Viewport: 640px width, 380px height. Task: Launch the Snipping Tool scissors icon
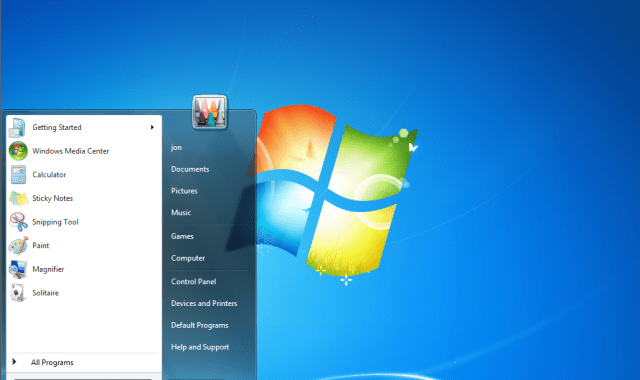point(18,222)
